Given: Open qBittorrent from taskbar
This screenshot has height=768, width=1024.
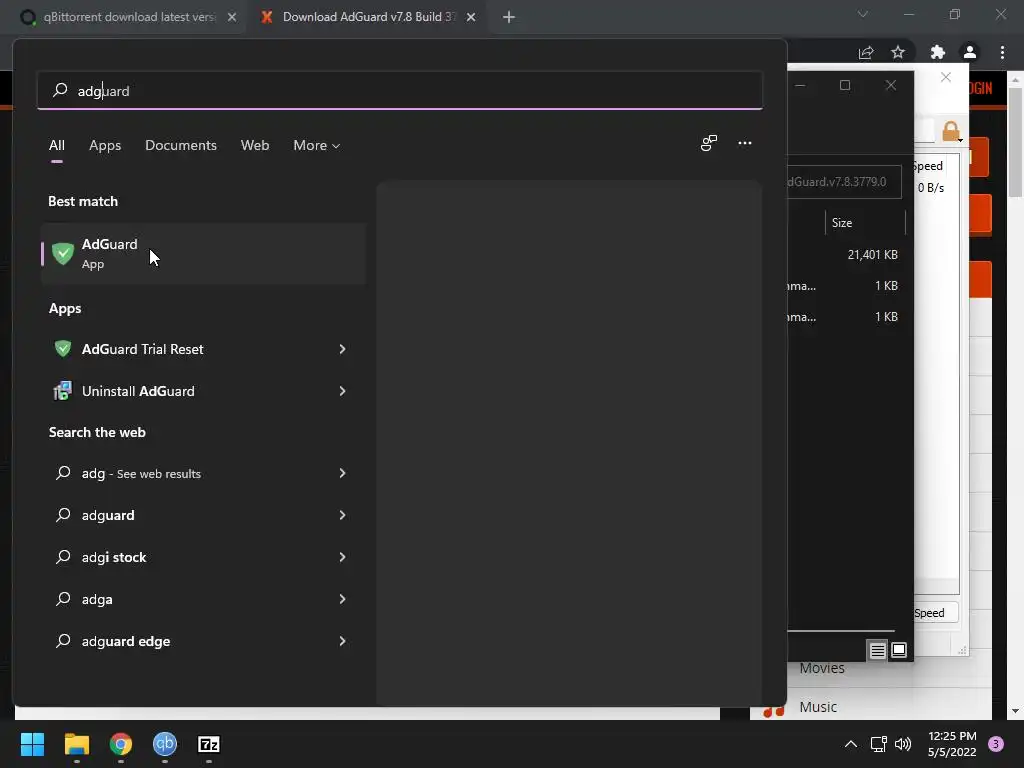Looking at the screenshot, I should point(165,744).
